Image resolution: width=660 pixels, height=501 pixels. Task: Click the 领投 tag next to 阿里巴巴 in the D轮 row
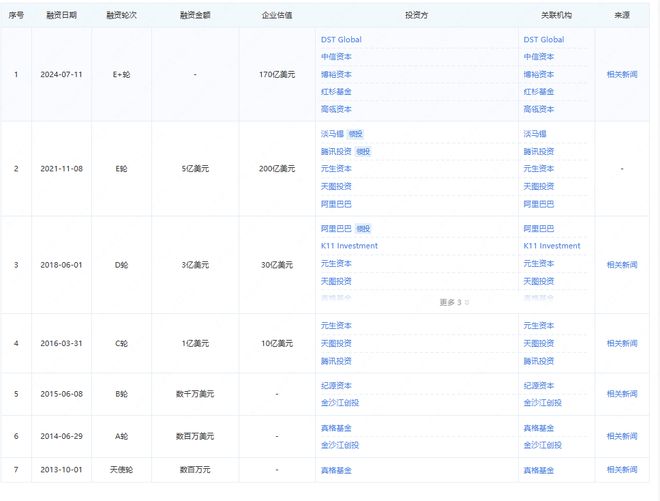(363, 229)
